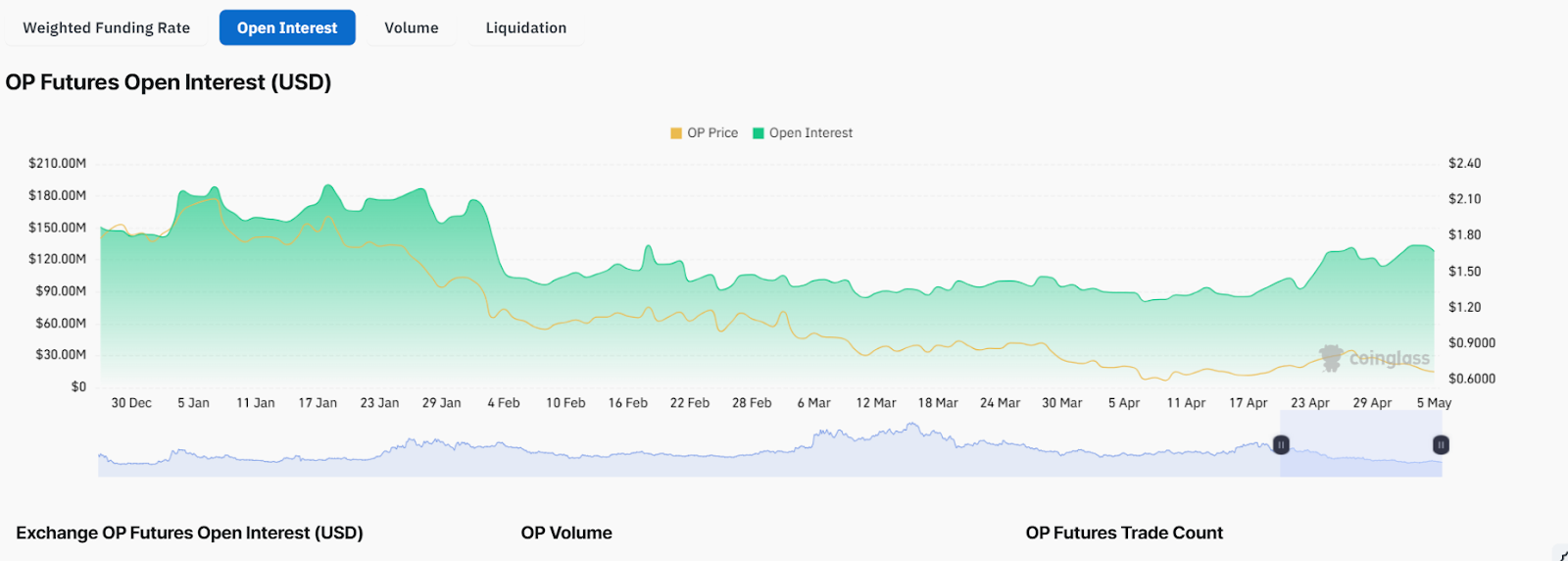Click the left range slider pause handle
The width and height of the screenshot is (1568, 561).
click(1281, 445)
